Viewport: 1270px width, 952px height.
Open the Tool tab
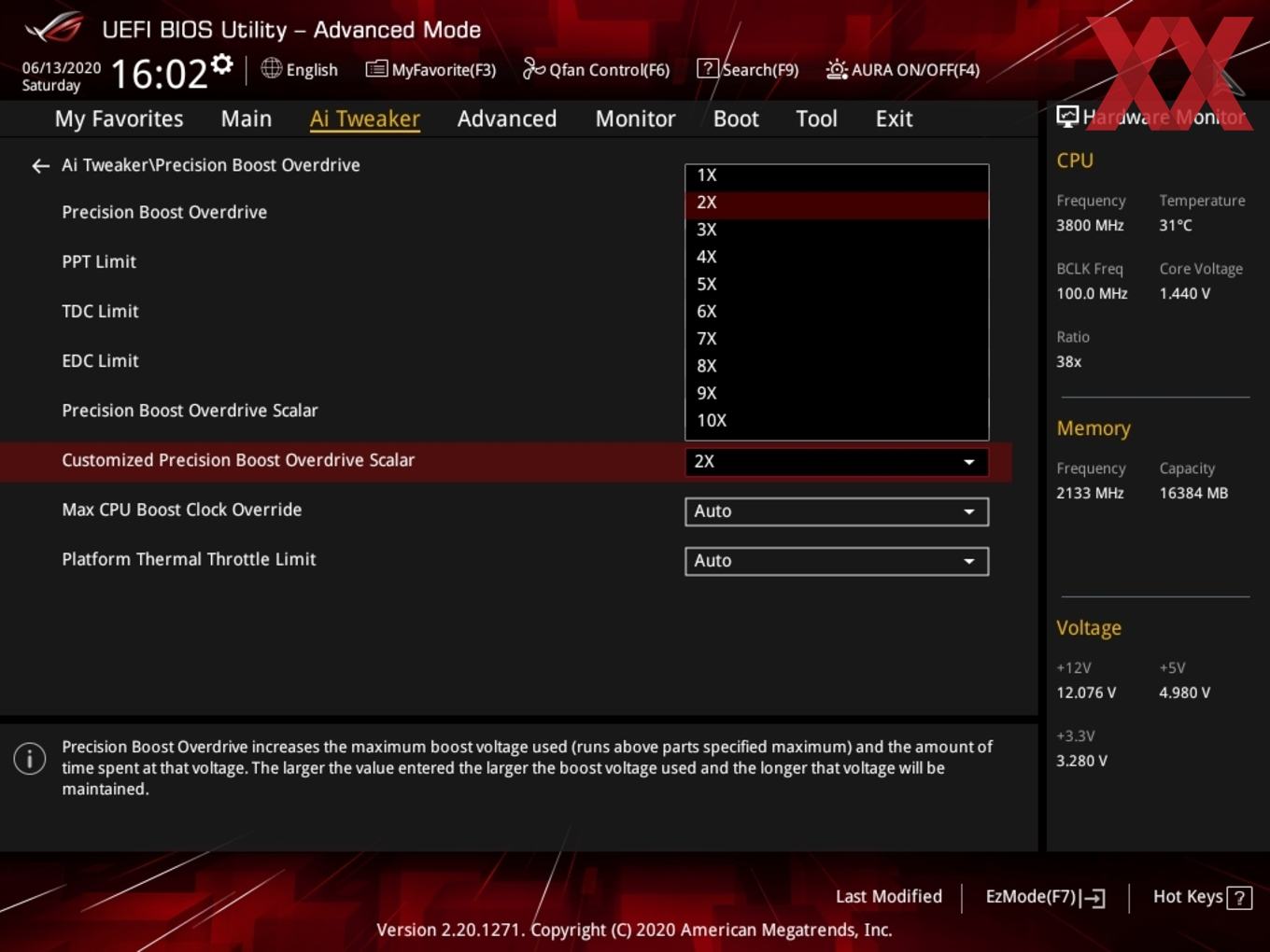[x=816, y=119]
